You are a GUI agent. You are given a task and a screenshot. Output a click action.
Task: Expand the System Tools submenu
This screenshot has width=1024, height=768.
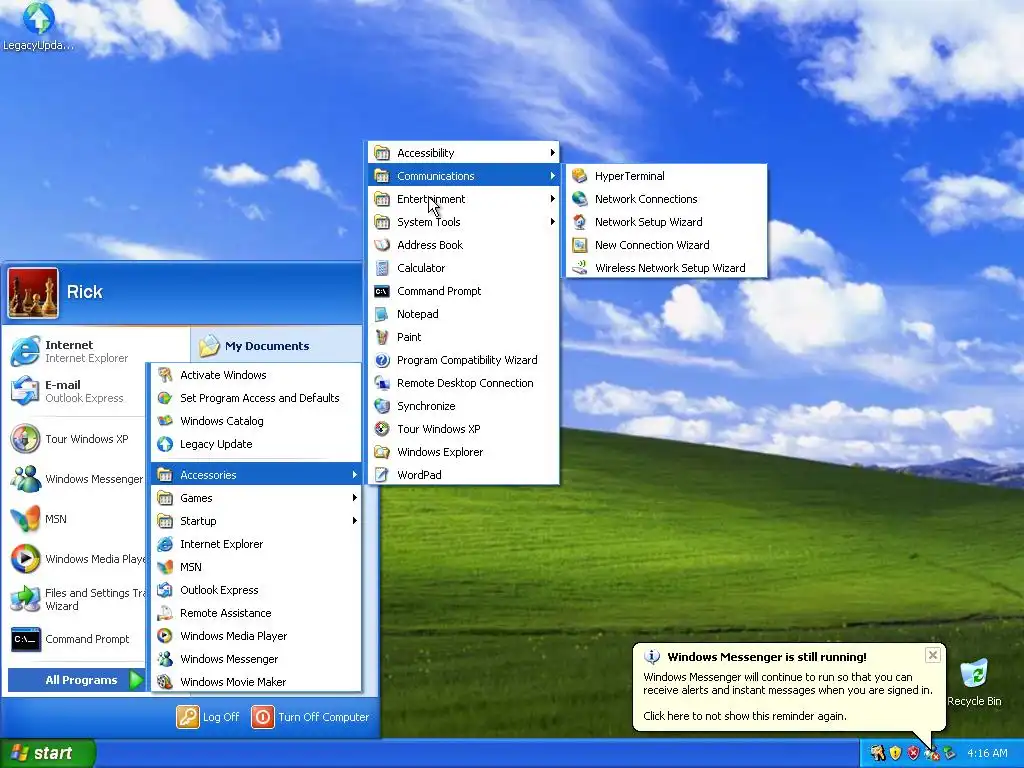click(464, 222)
